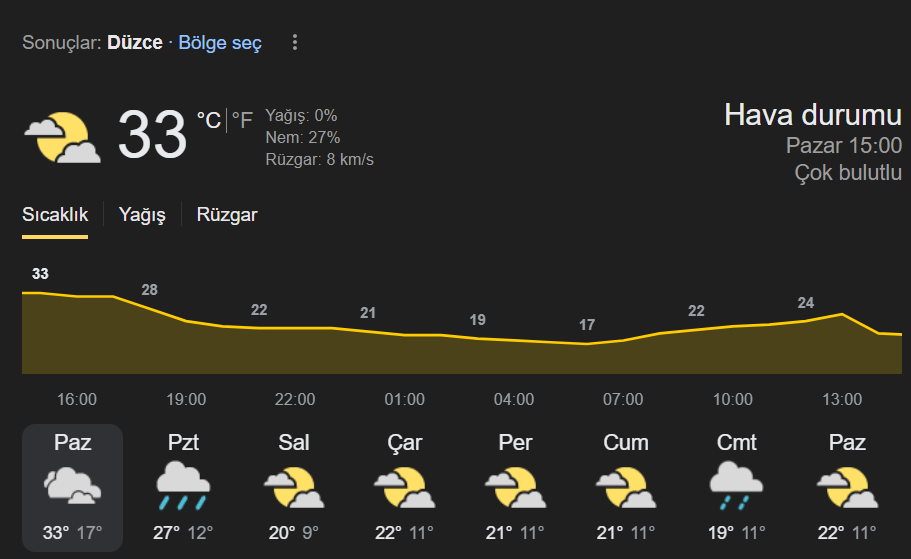Select Friday (Cum) forecast icon
Screen dimensions: 911x559
pos(626,487)
